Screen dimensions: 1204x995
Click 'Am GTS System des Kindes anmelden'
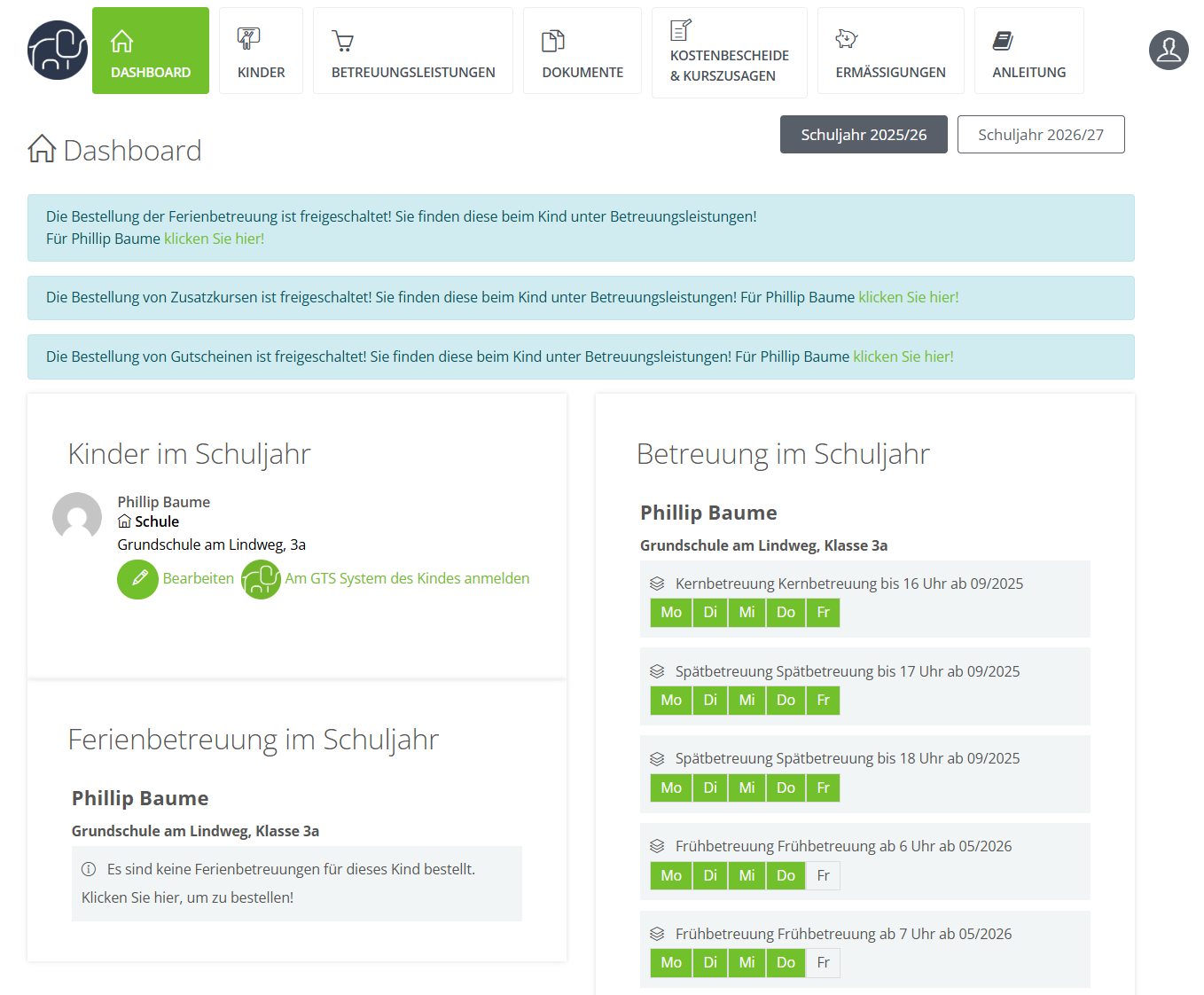[x=407, y=578]
